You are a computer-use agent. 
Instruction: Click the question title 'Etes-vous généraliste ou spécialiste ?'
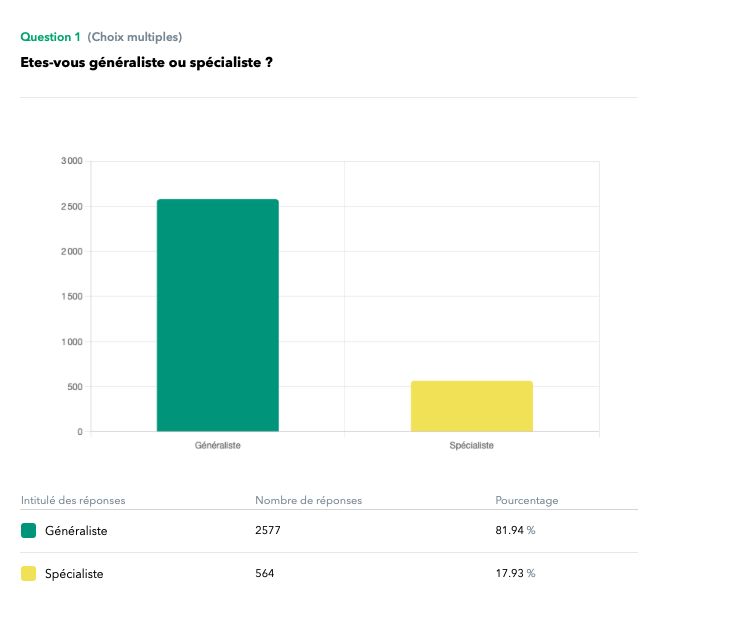click(147, 63)
